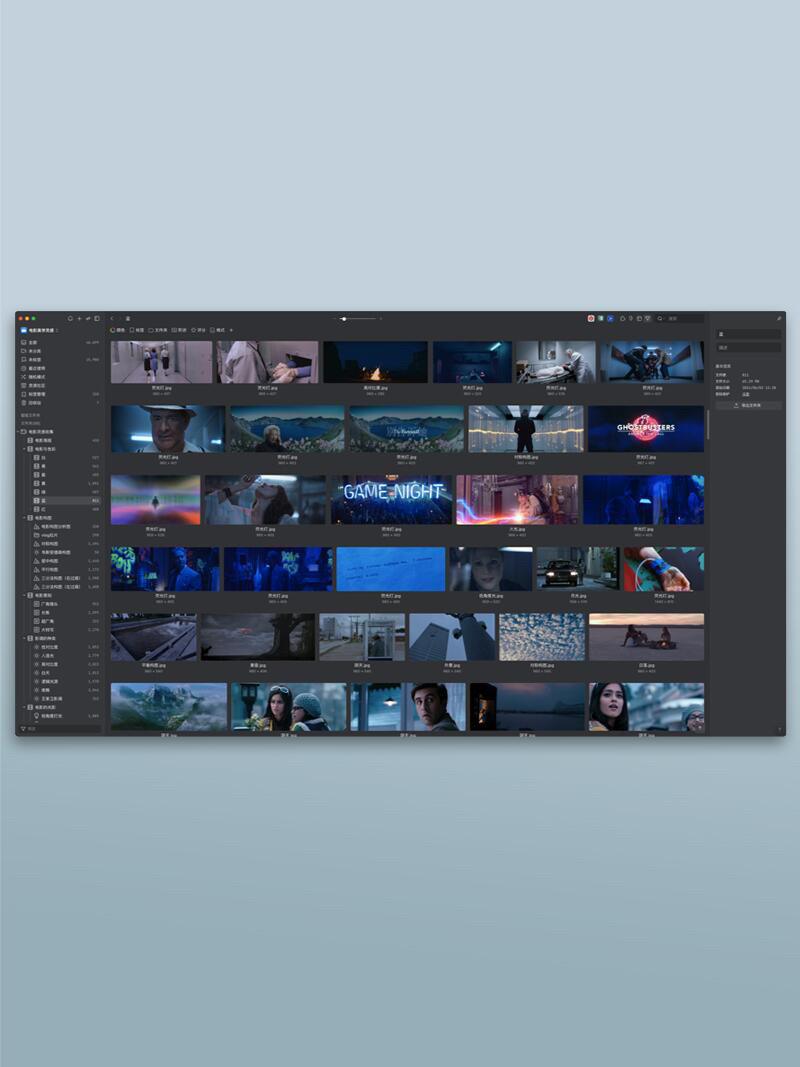Screen dimensions: 800x1067
Task: Click the pencil edit icon in the inspector panel
Action: coord(779,318)
